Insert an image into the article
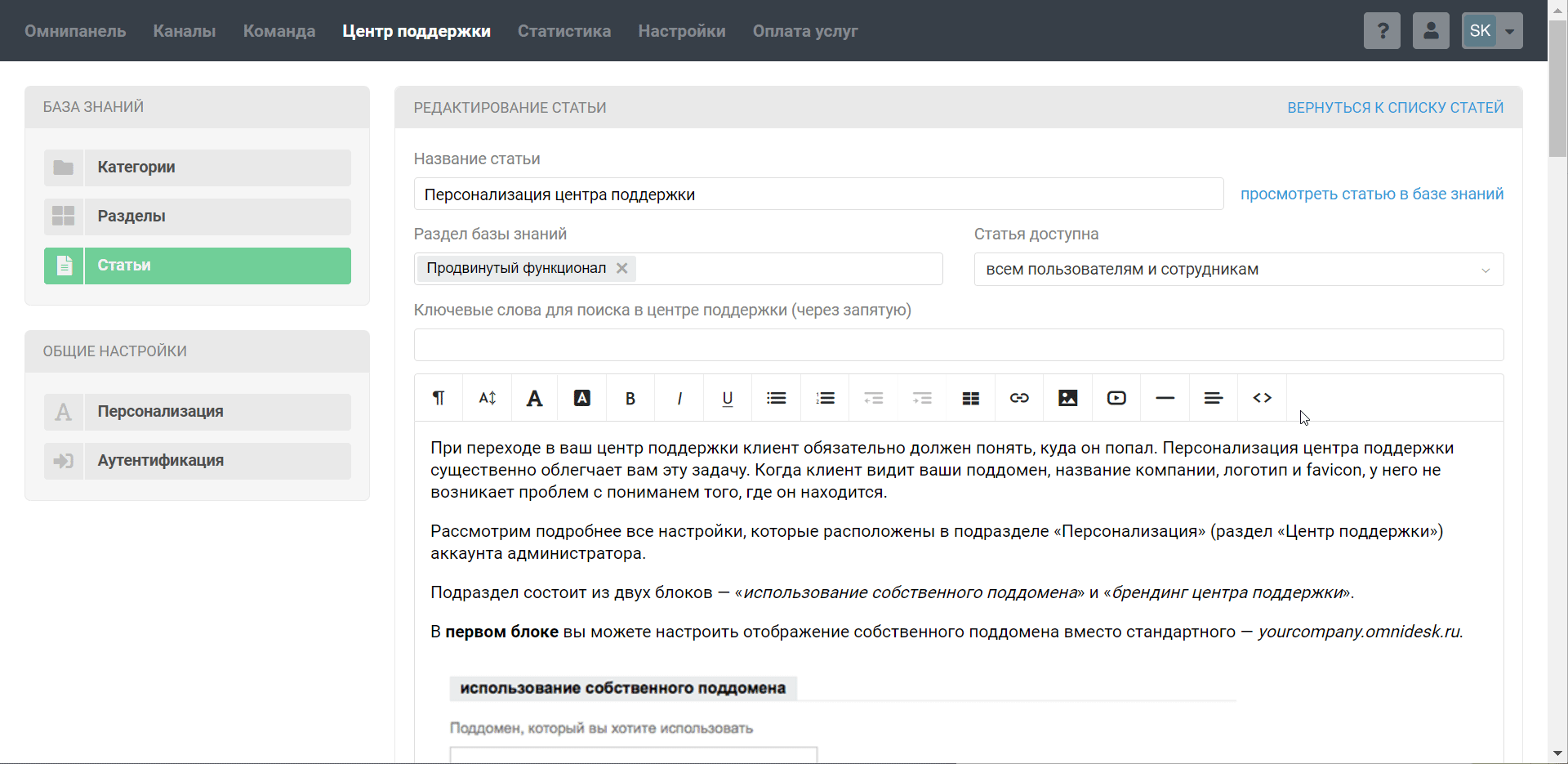 coord(1067,398)
